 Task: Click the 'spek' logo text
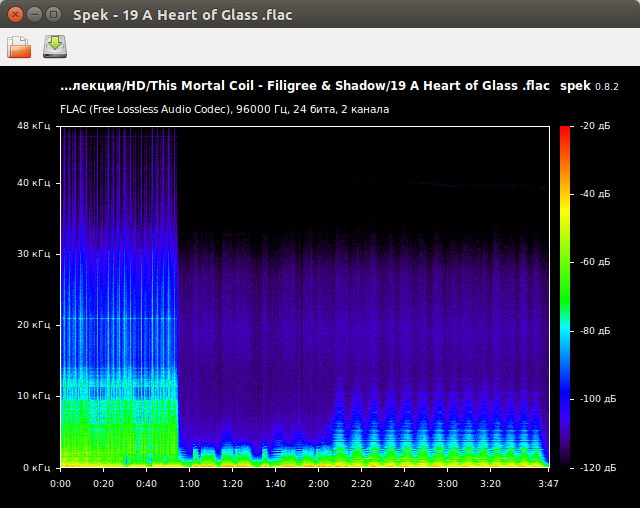tap(575, 87)
